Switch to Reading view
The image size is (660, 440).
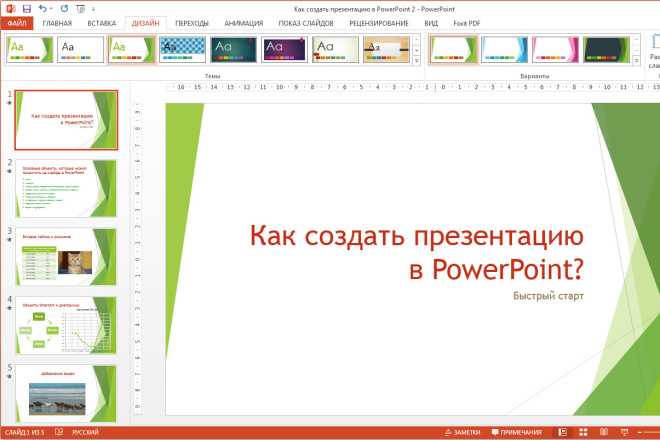coord(604,432)
